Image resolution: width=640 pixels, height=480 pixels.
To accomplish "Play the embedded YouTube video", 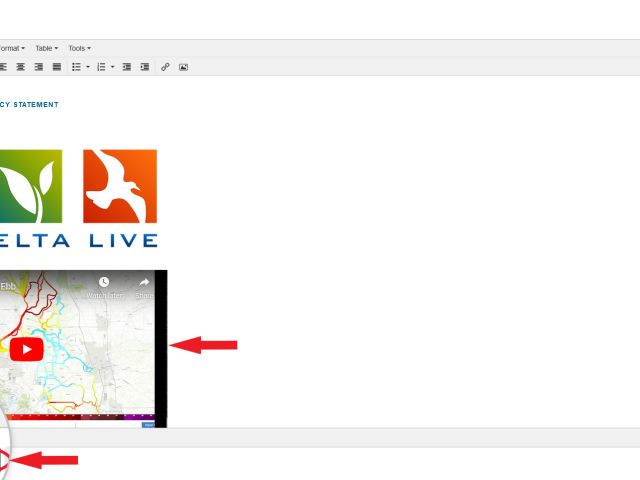I will 27,349.
